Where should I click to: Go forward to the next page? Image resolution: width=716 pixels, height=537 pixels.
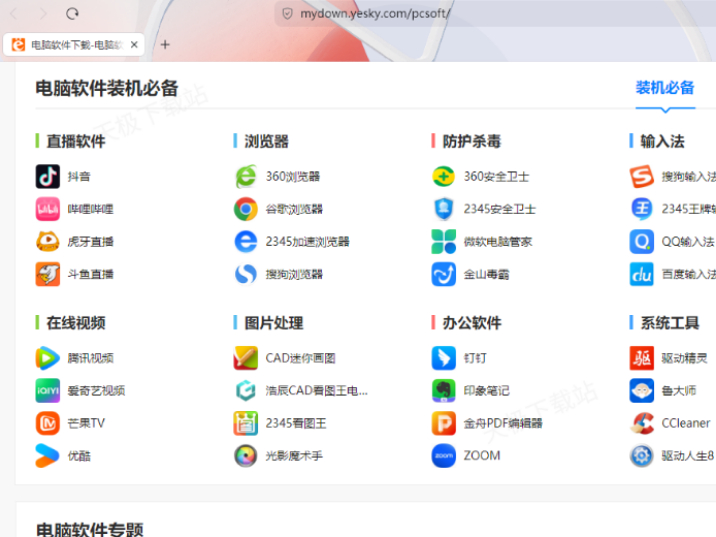point(43,14)
